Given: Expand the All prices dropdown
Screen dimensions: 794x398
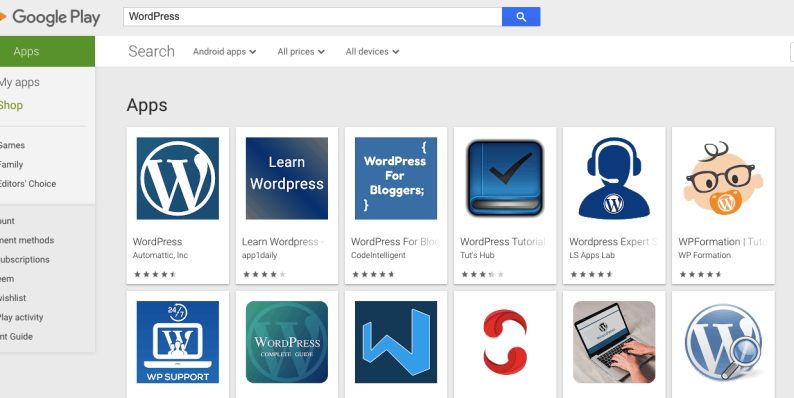Looking at the screenshot, I should coord(301,52).
